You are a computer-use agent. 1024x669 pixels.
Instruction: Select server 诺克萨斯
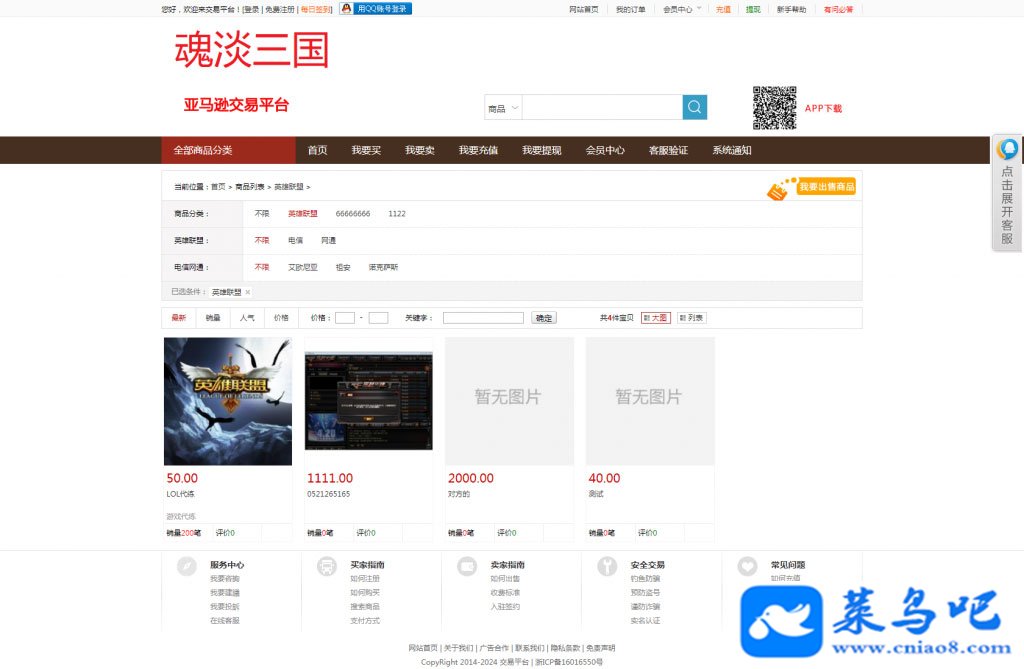383,267
